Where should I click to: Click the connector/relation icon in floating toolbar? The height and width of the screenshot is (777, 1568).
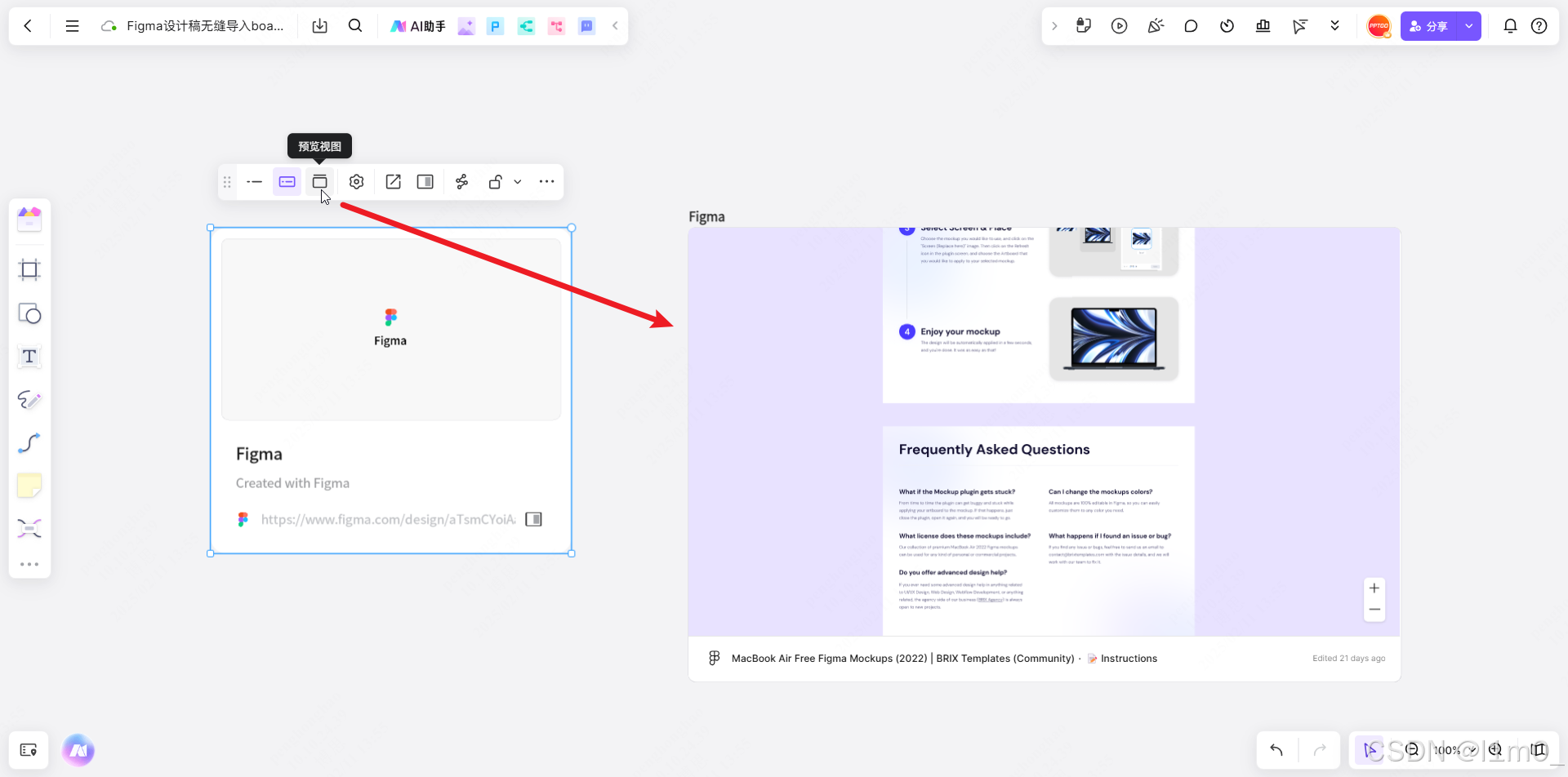point(462,182)
